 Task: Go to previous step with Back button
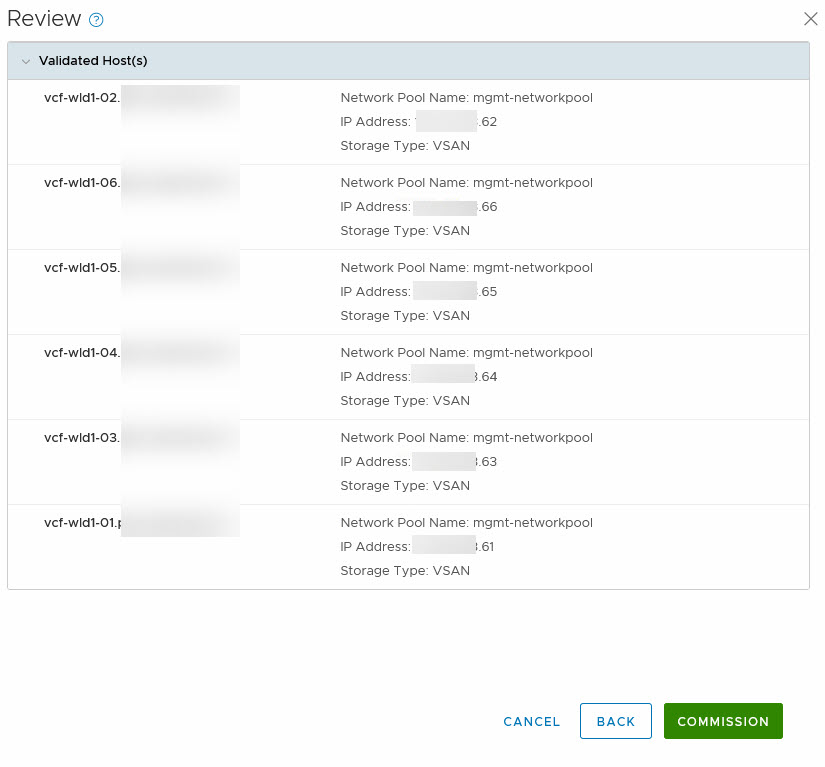pos(615,721)
